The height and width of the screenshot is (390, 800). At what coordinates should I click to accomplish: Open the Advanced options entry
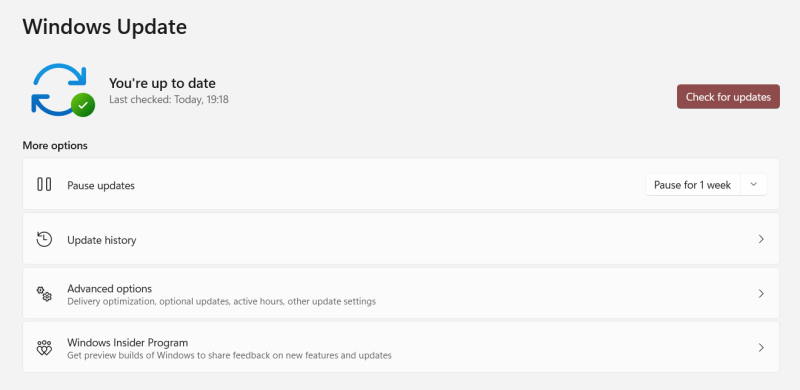click(x=401, y=294)
